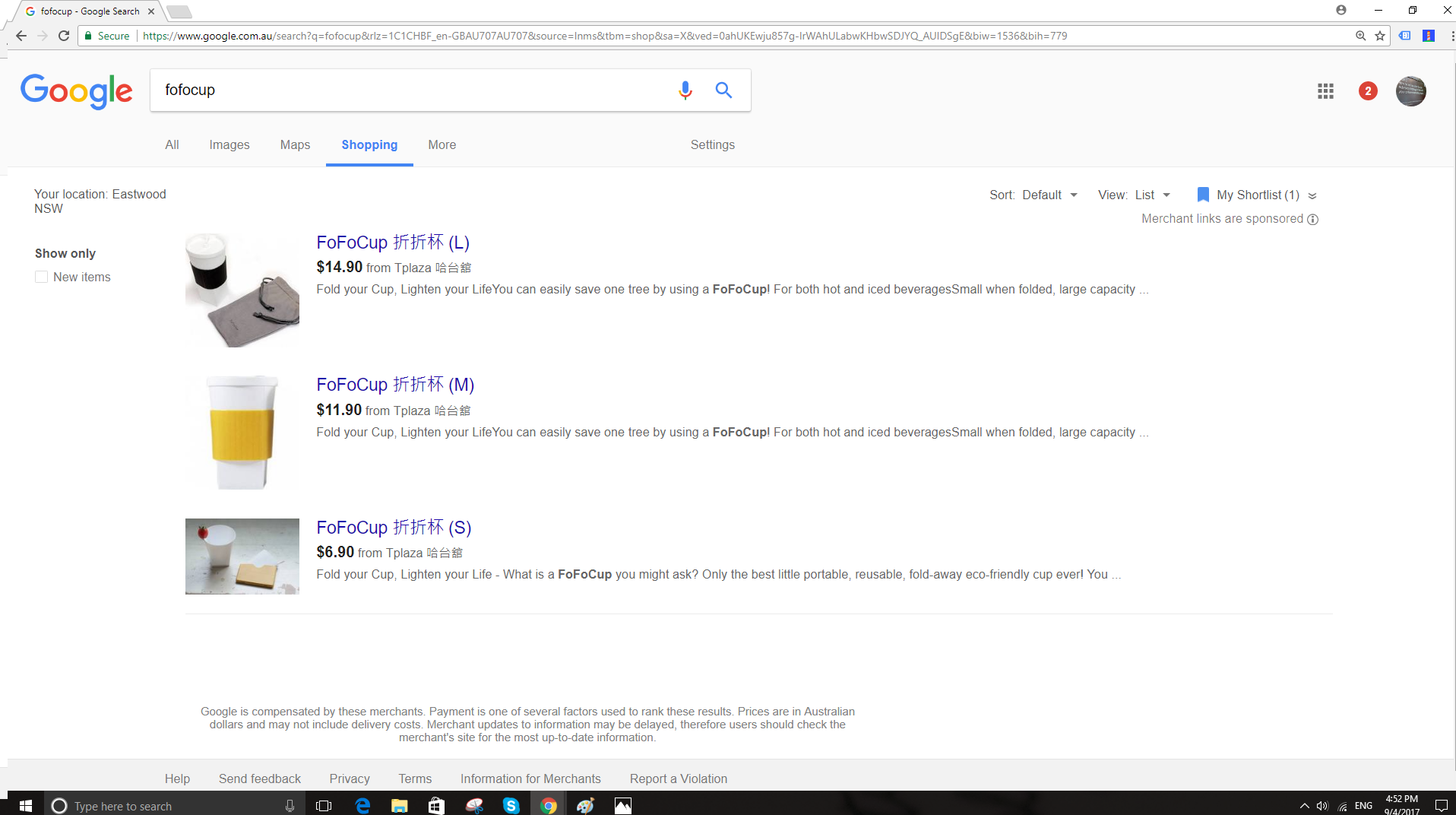The width and height of the screenshot is (1456, 815).
Task: Open Task View in taskbar
Action: click(x=324, y=805)
